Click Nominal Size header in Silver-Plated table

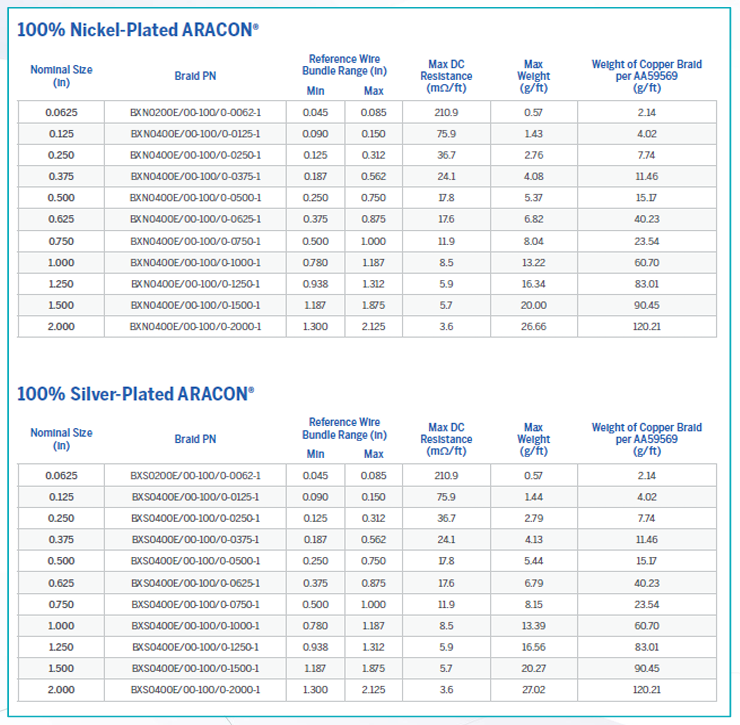(x=61, y=439)
